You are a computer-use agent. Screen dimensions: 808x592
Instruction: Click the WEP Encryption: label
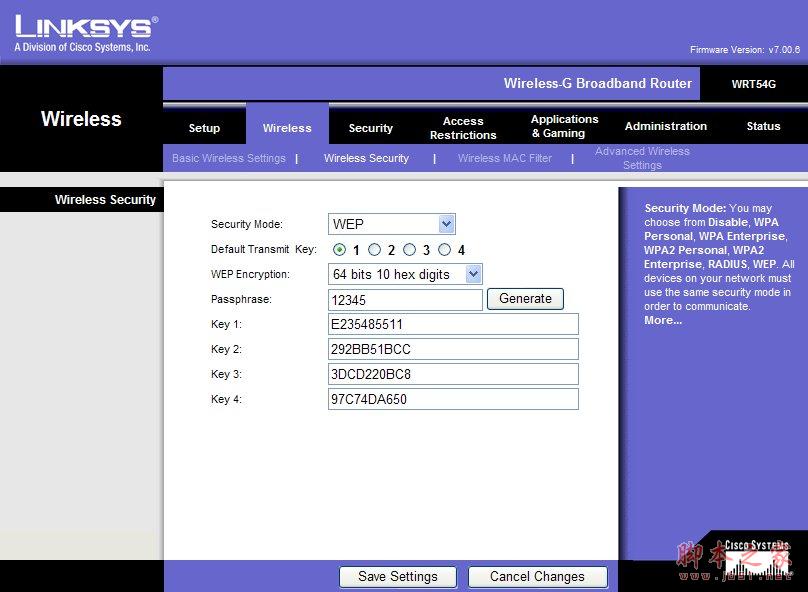tap(250, 274)
